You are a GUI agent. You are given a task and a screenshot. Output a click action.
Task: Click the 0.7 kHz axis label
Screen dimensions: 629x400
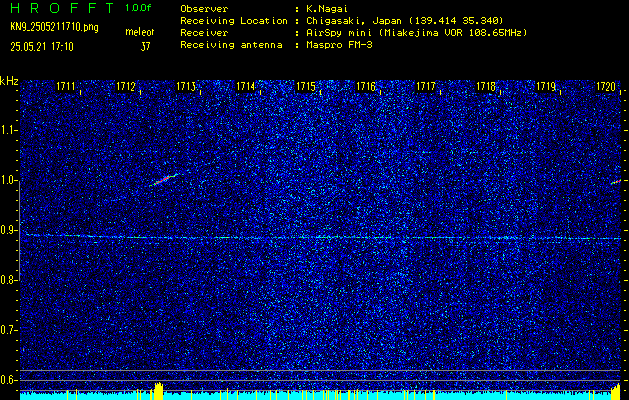click(8, 330)
